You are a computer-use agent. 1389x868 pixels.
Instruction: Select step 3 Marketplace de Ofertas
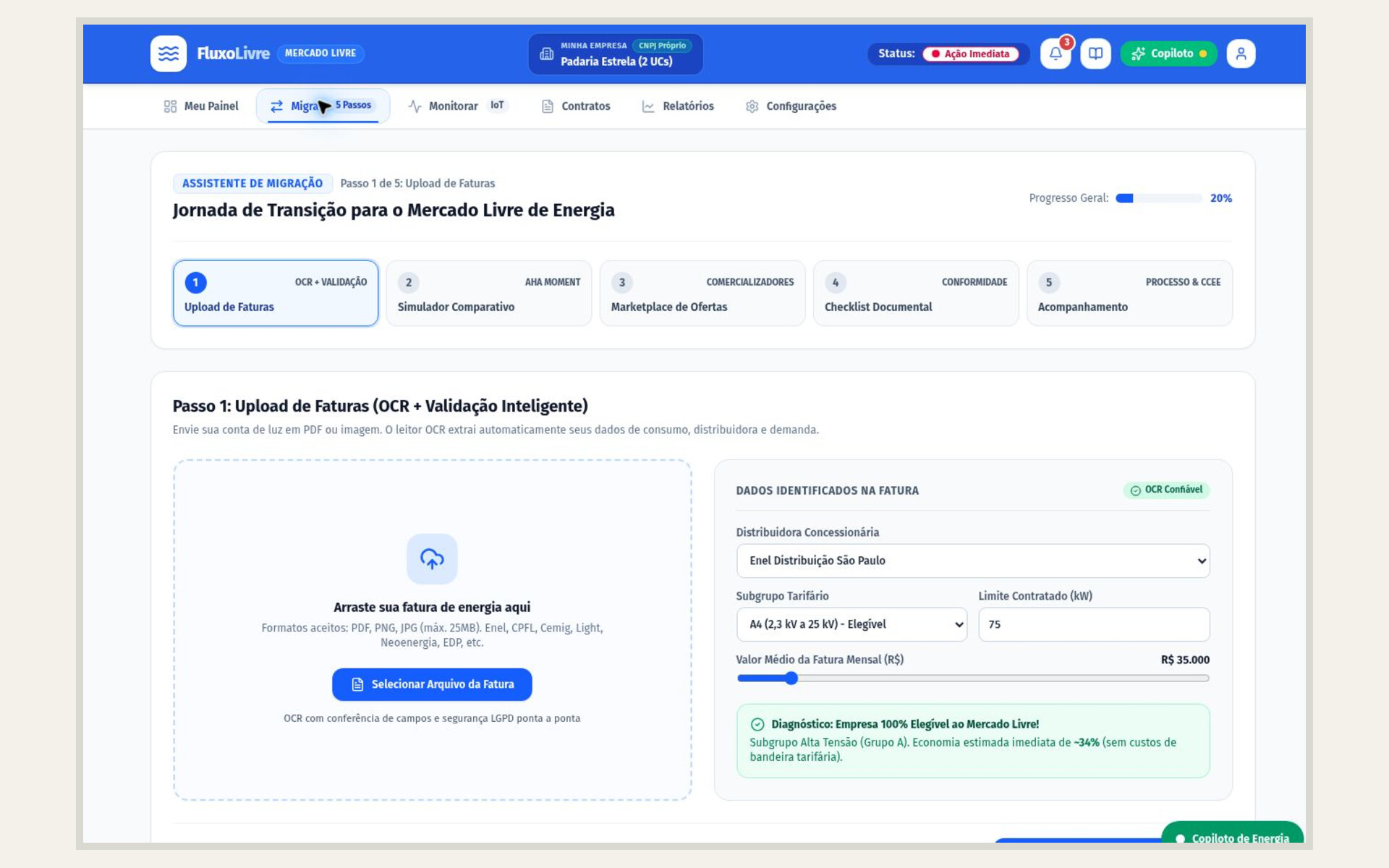click(x=702, y=293)
